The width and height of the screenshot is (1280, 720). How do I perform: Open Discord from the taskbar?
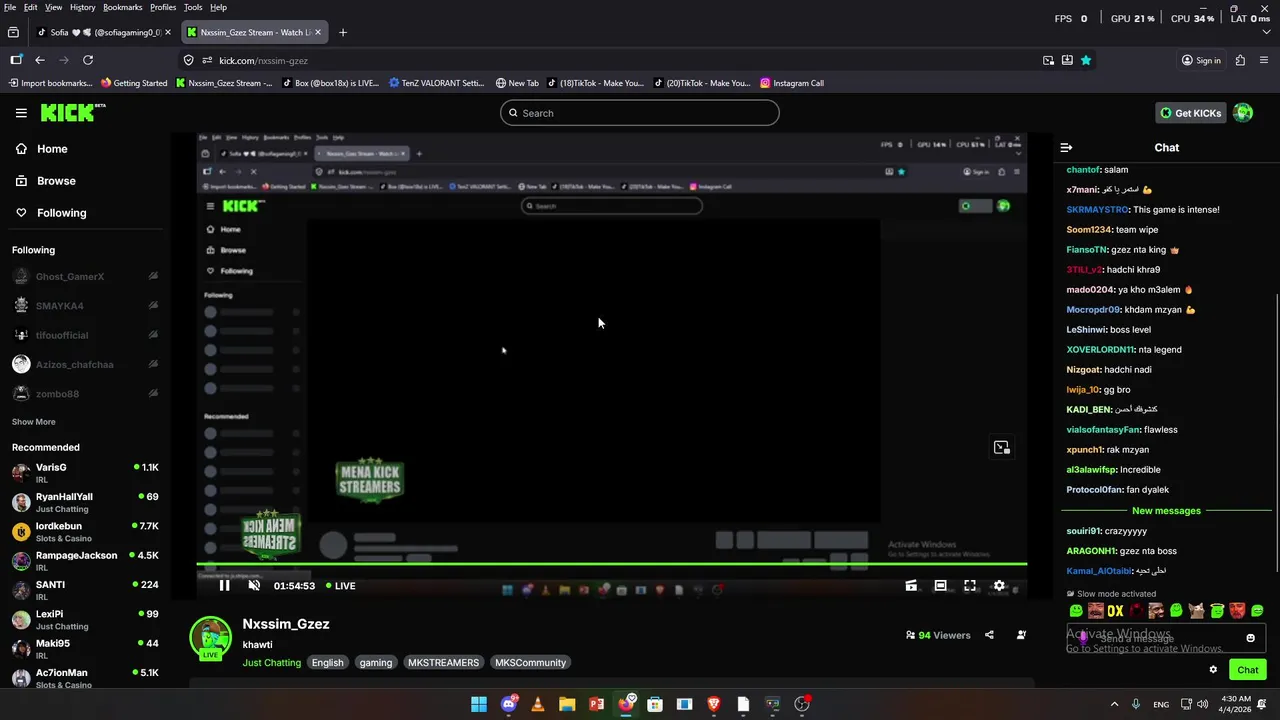point(508,704)
